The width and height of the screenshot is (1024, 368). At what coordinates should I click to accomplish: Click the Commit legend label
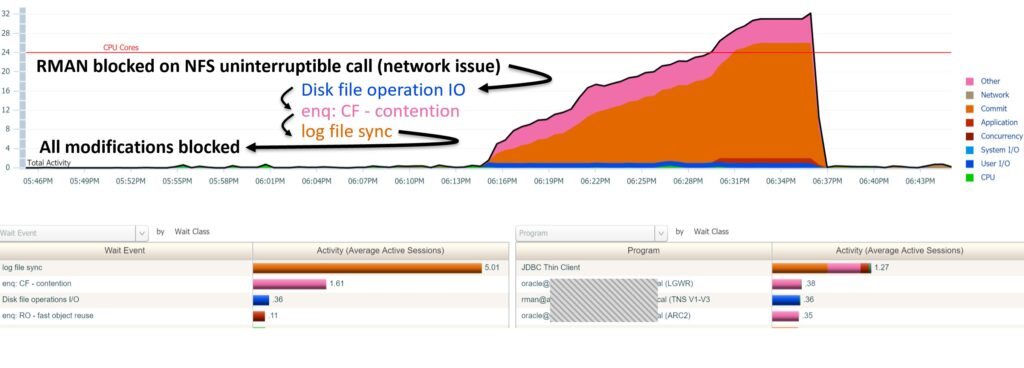tap(994, 109)
